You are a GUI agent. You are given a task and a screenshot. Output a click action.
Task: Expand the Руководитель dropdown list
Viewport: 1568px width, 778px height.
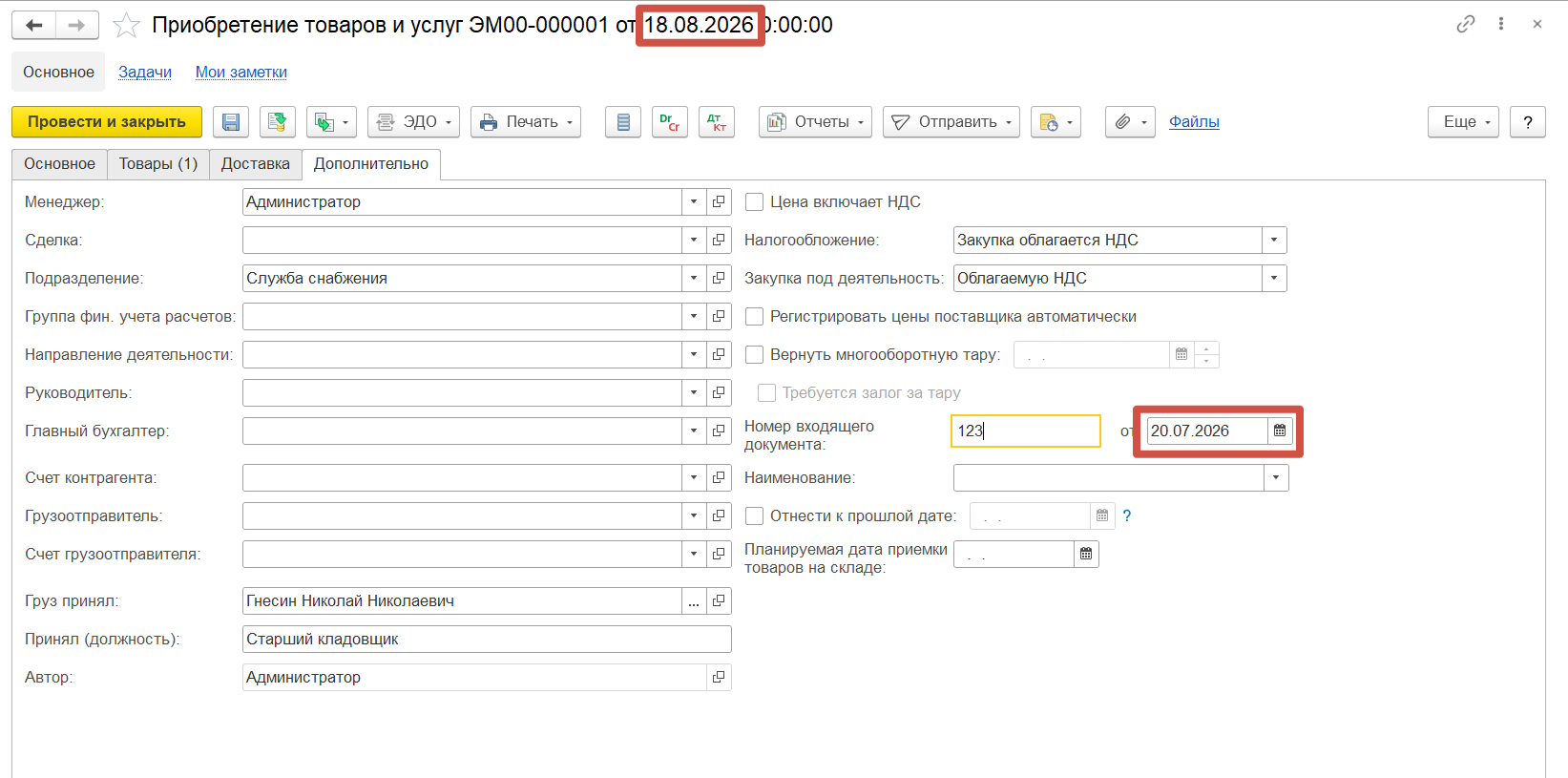pyautogui.click(x=694, y=392)
